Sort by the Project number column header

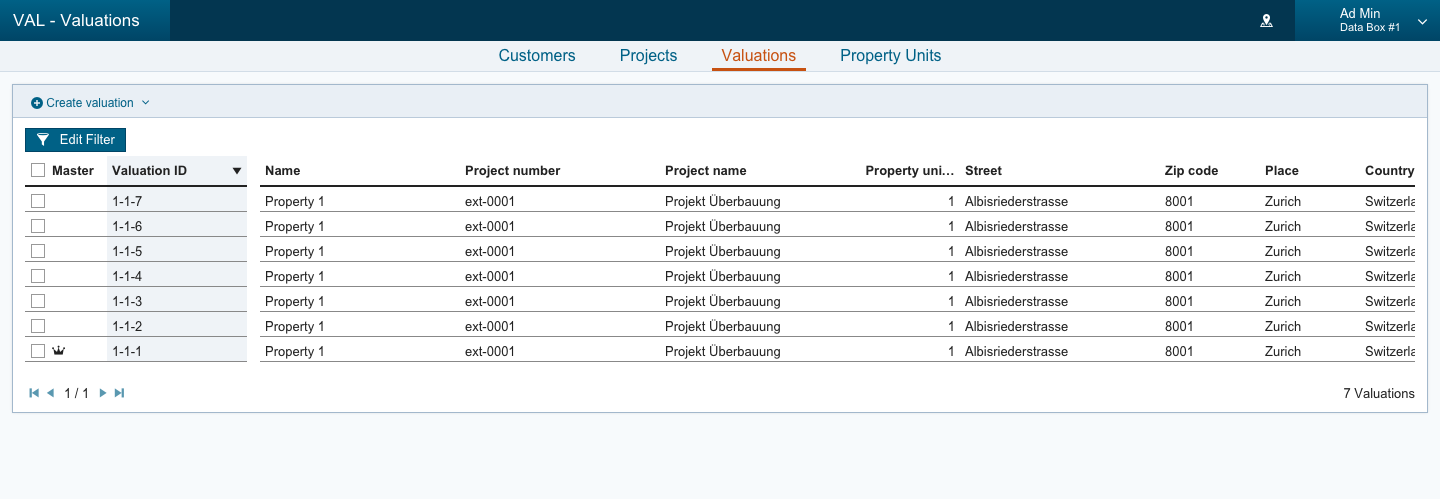(x=512, y=171)
